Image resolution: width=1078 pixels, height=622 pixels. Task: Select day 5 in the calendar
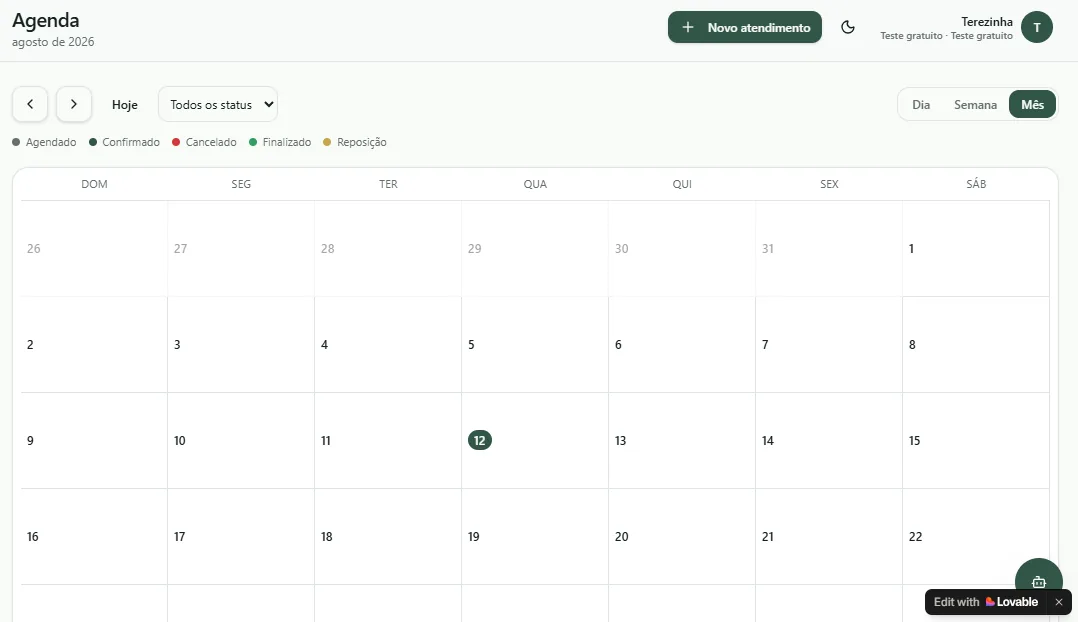(472, 345)
